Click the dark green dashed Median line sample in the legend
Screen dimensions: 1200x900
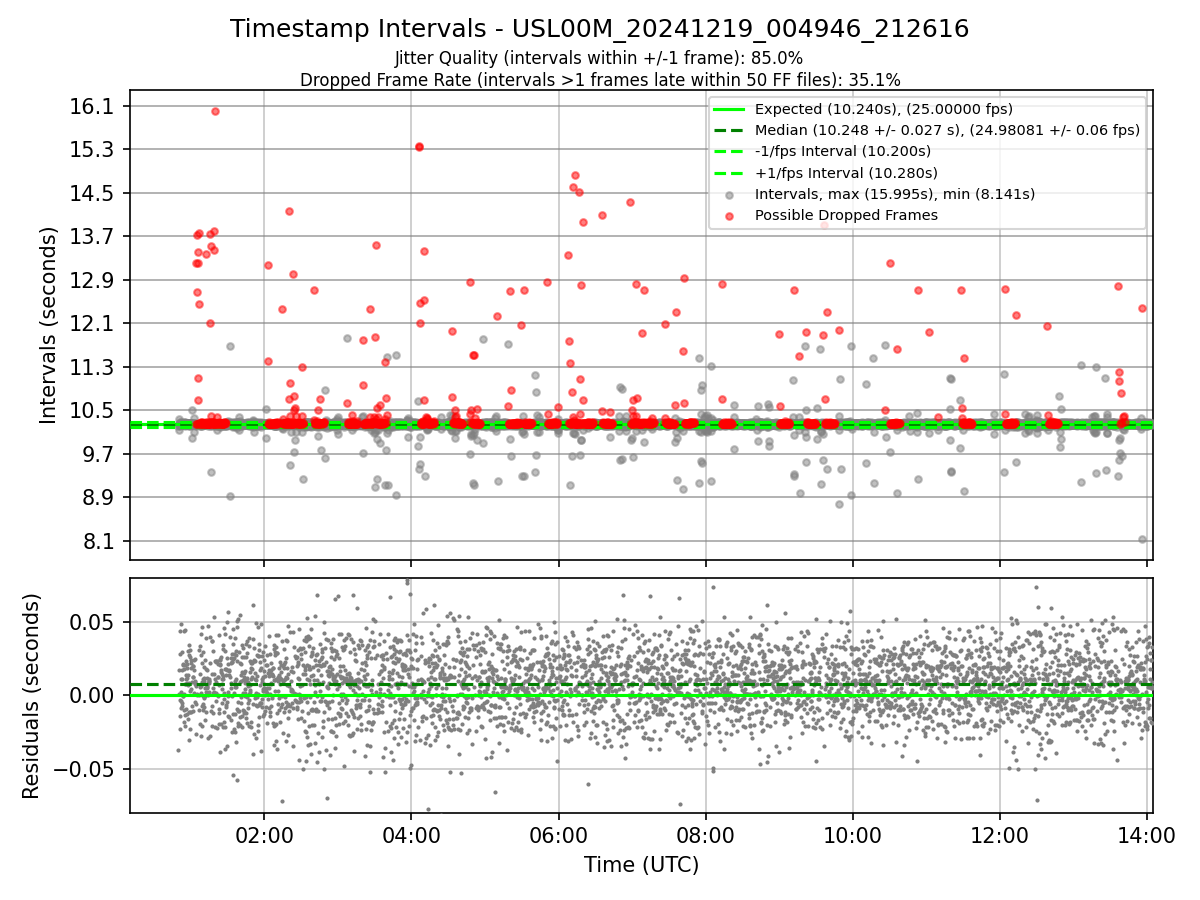(x=730, y=130)
